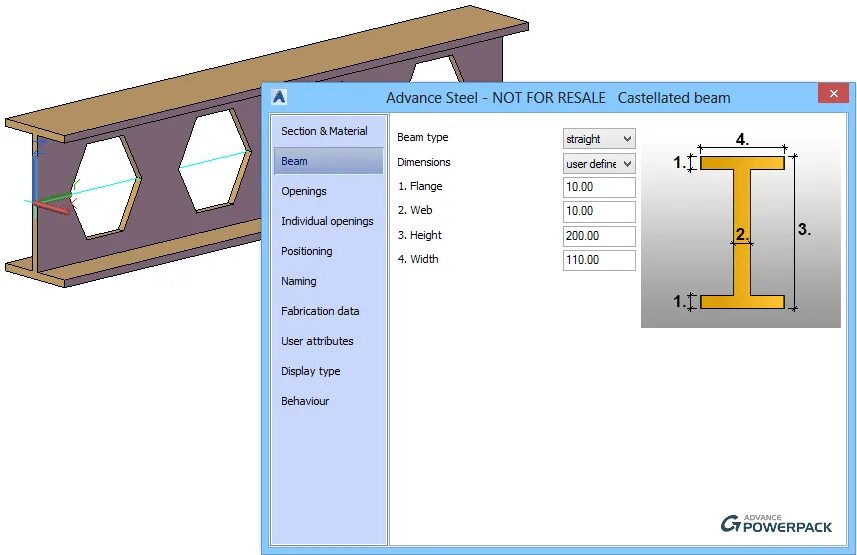
Task: Click the '2. Web' label
Action: point(415,210)
